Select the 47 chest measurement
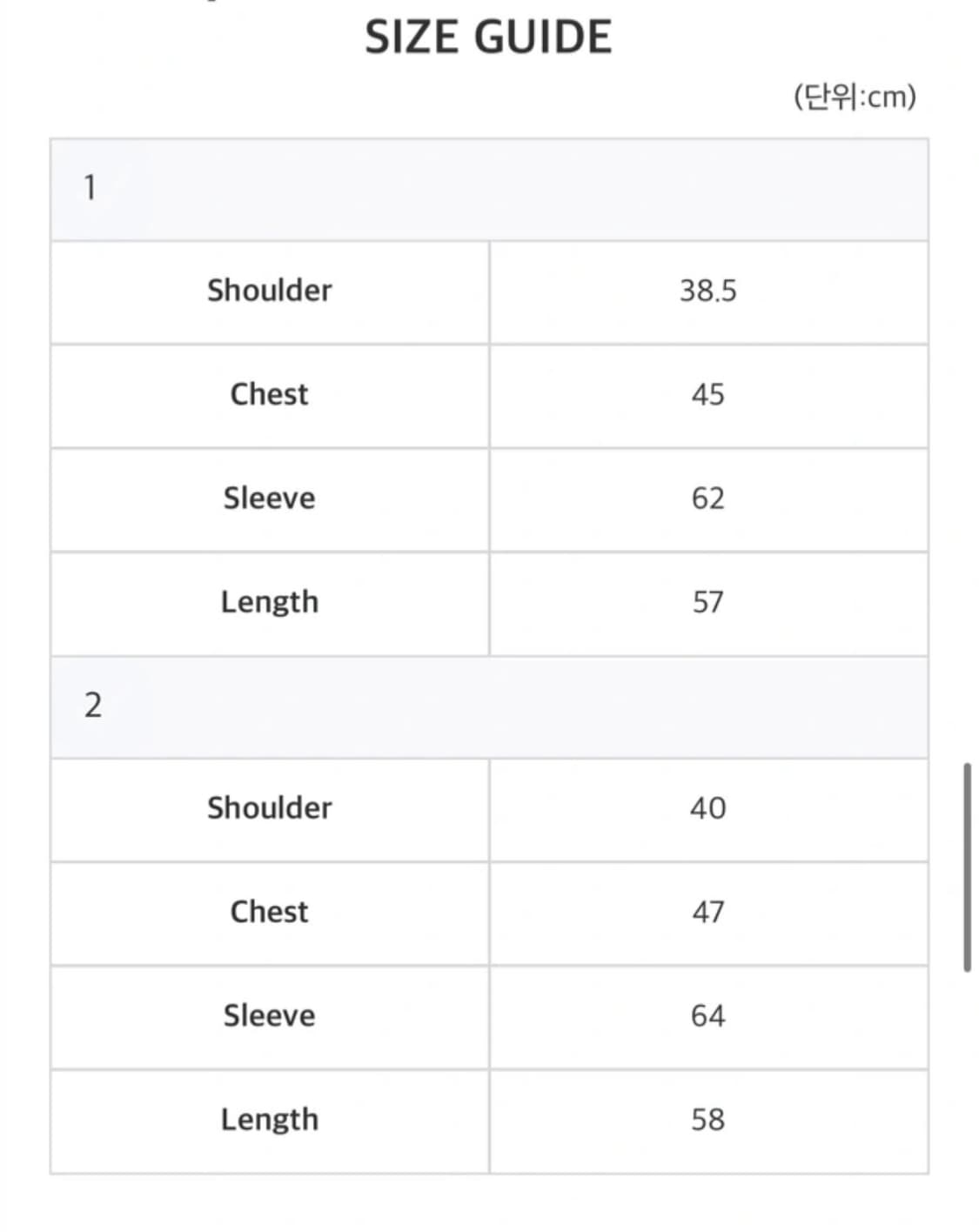979x1232 pixels. coord(707,912)
